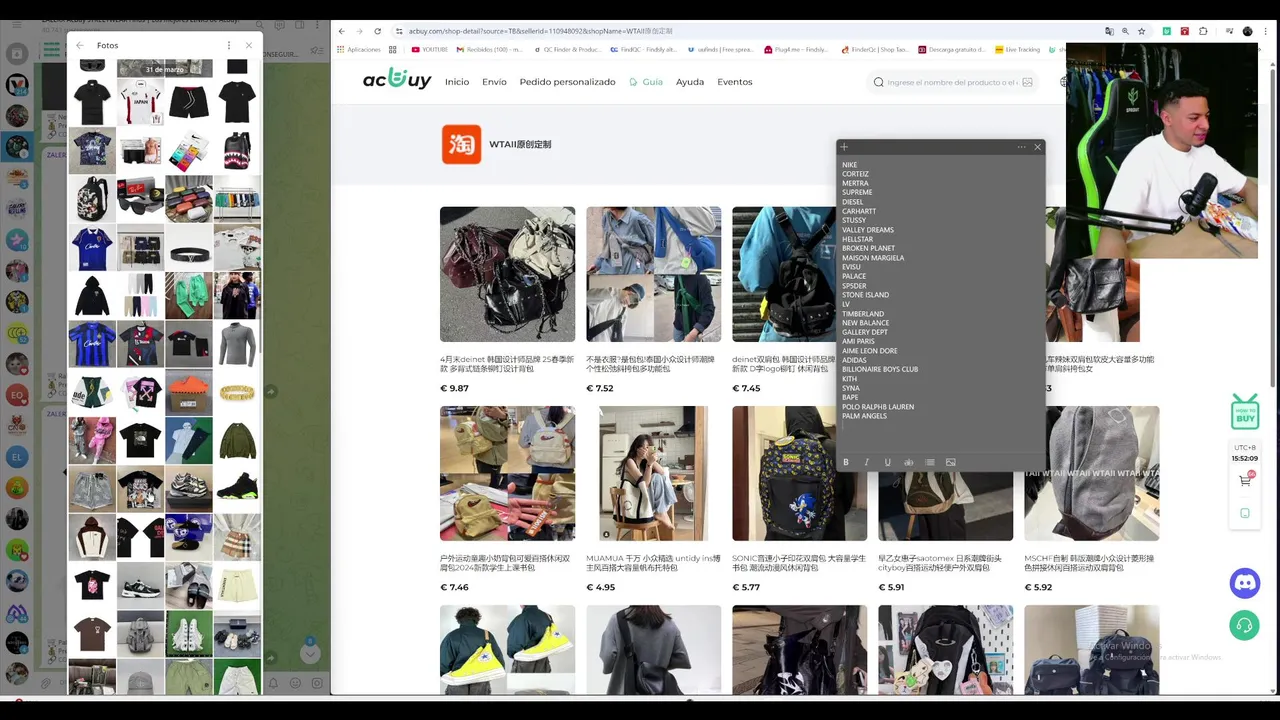Toggle underline in the sticky note
1280x720 pixels.
pyautogui.click(x=887, y=462)
